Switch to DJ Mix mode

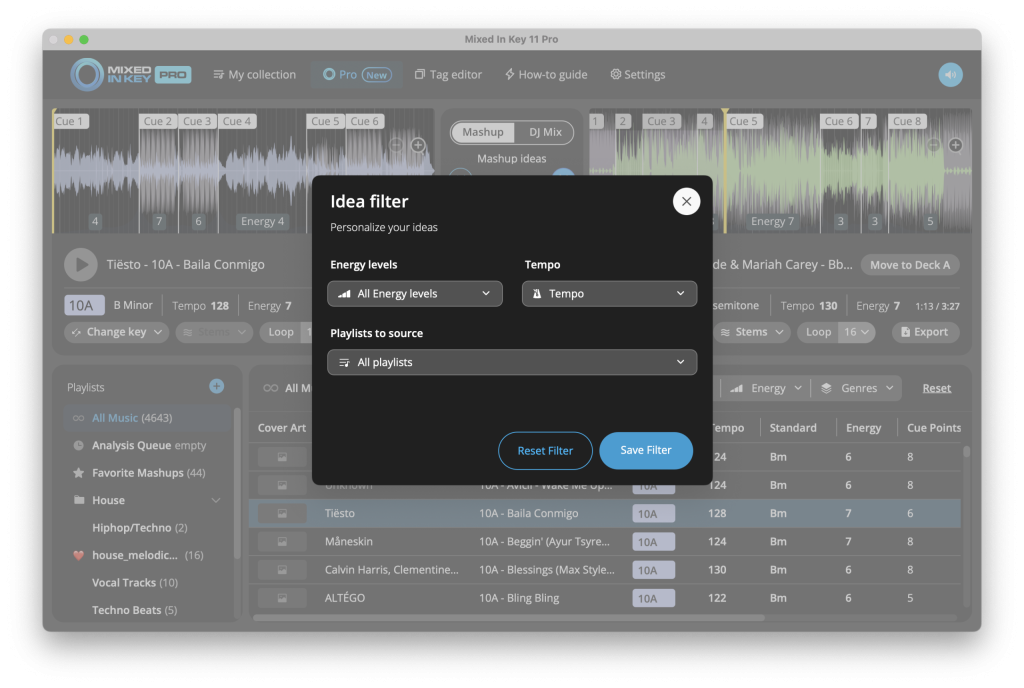tap(545, 132)
